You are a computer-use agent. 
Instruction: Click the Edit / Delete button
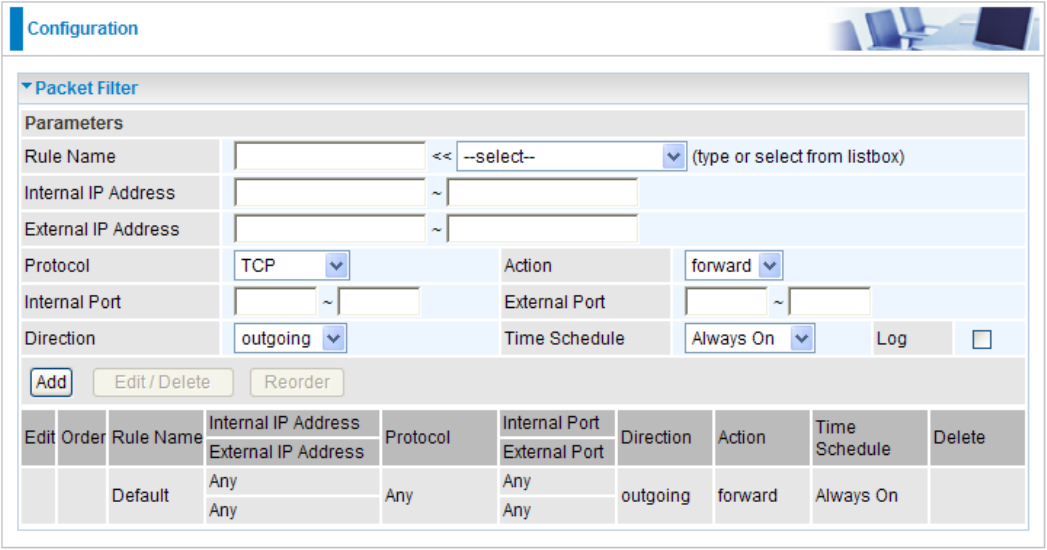coord(163,382)
